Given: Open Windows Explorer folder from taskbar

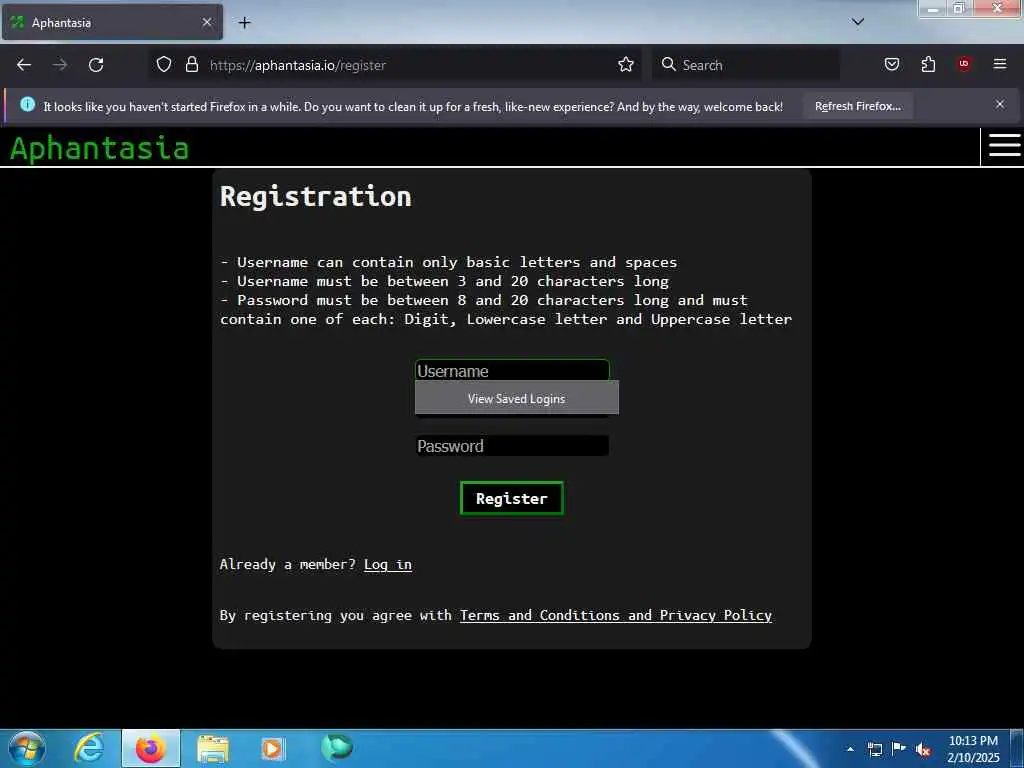Looking at the screenshot, I should point(212,748).
